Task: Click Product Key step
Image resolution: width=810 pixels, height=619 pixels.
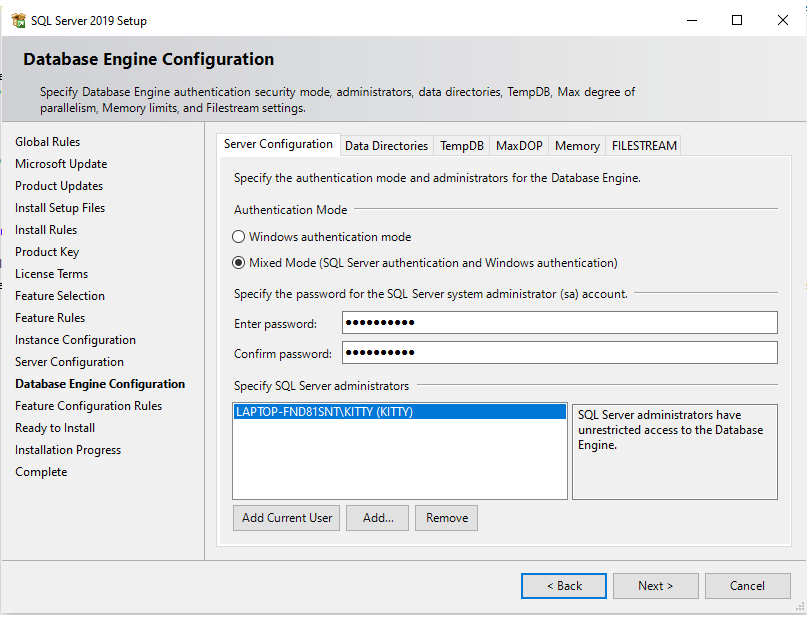Action: click(47, 252)
